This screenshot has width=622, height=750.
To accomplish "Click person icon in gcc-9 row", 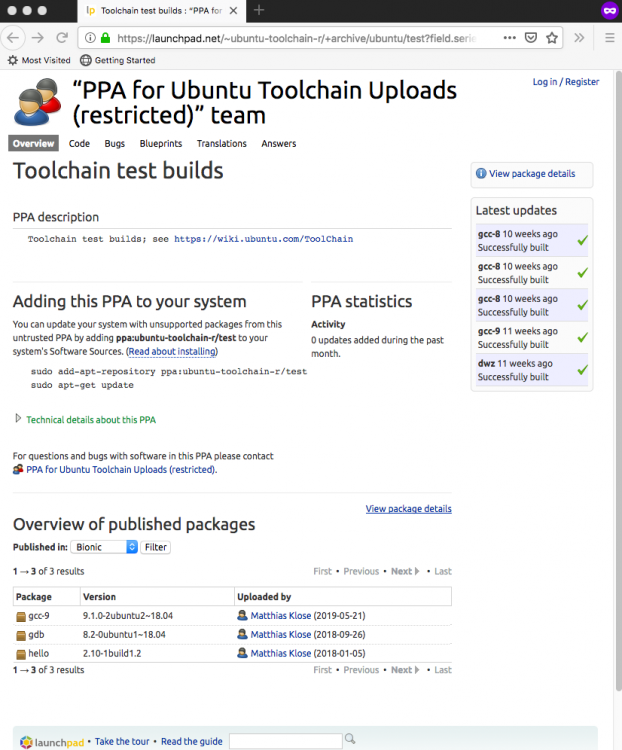I will point(243,615).
